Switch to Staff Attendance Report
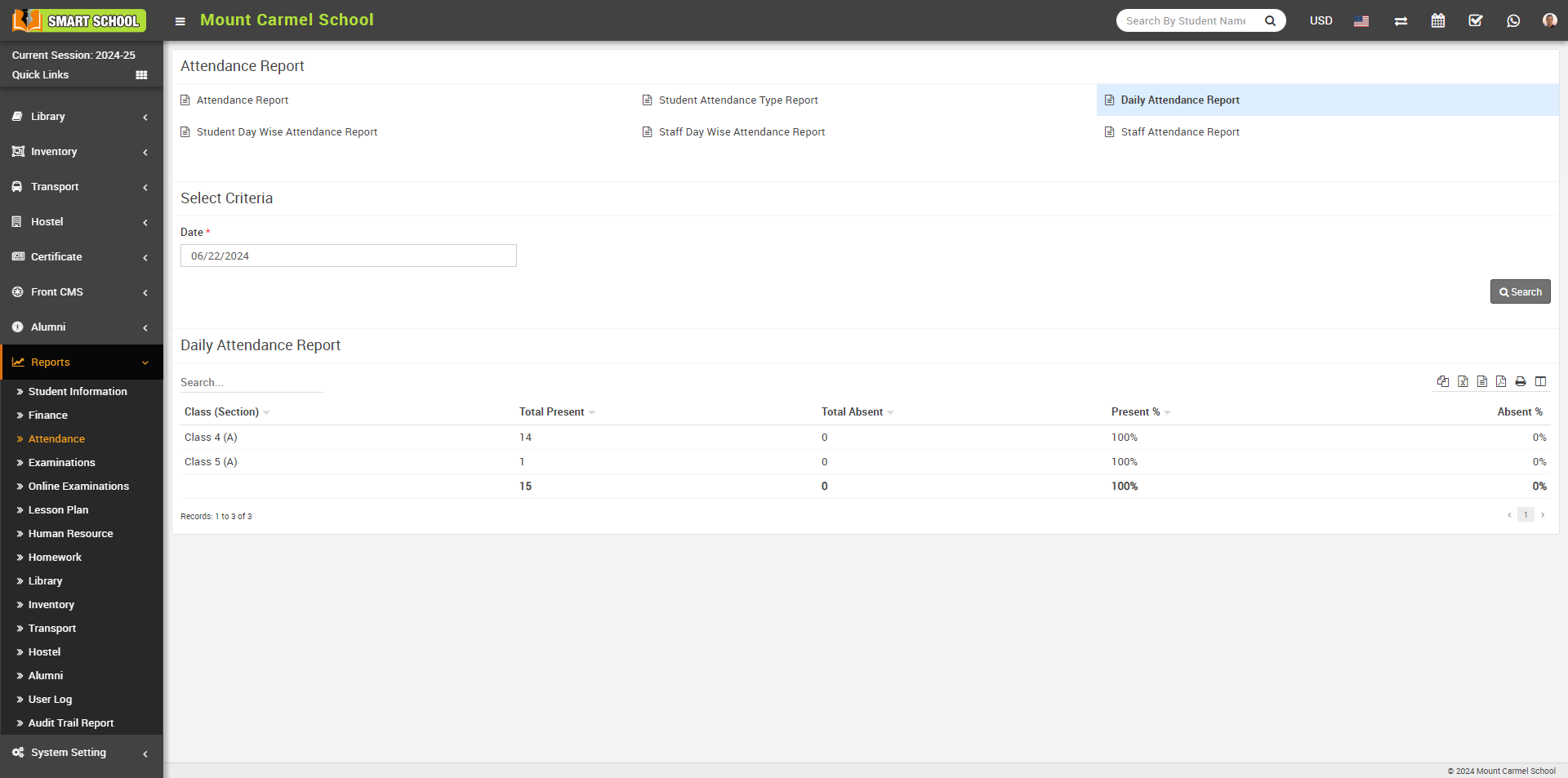 coord(1179,131)
